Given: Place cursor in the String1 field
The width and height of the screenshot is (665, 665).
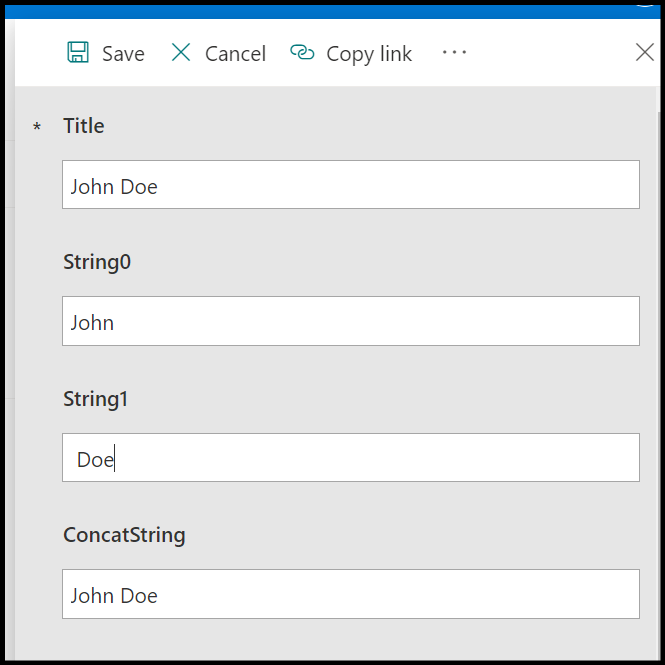Looking at the screenshot, I should click(350, 458).
